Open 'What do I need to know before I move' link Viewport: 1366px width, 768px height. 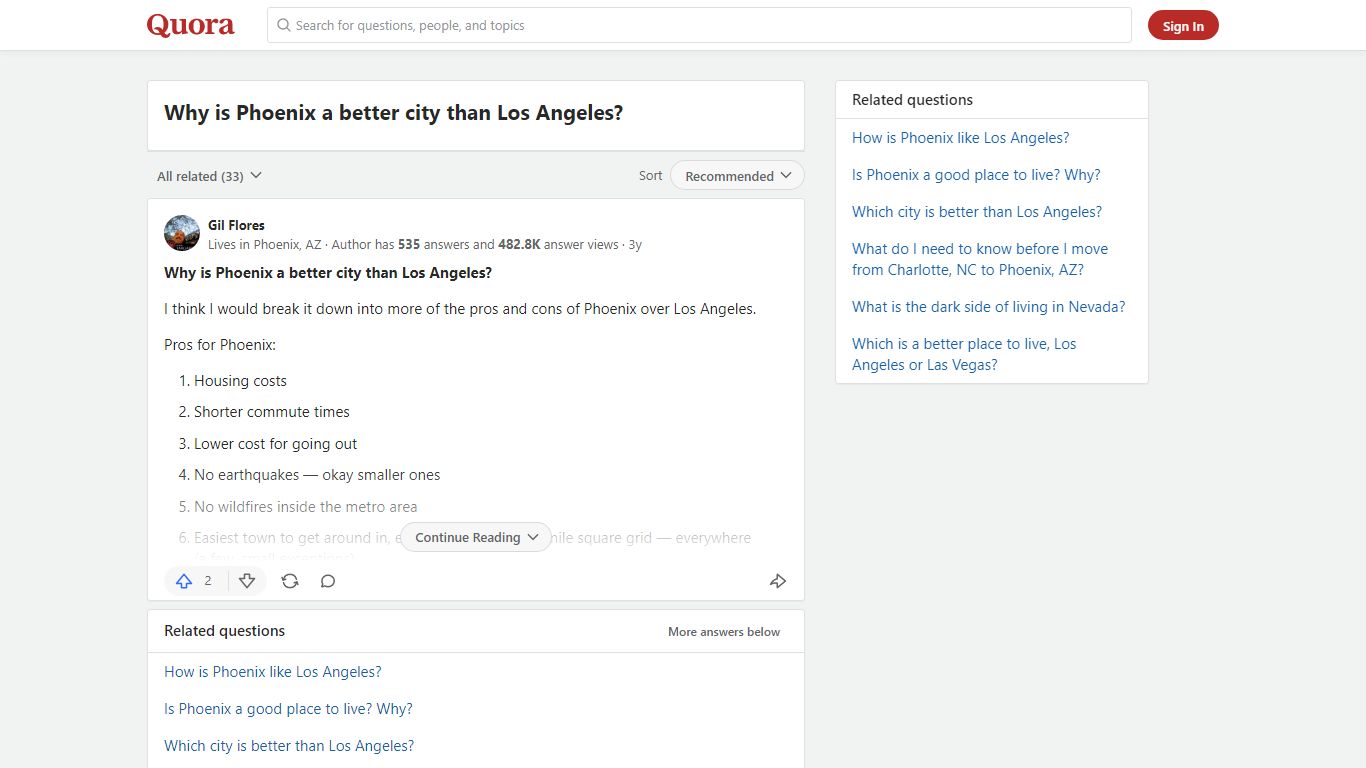pyautogui.click(x=980, y=259)
